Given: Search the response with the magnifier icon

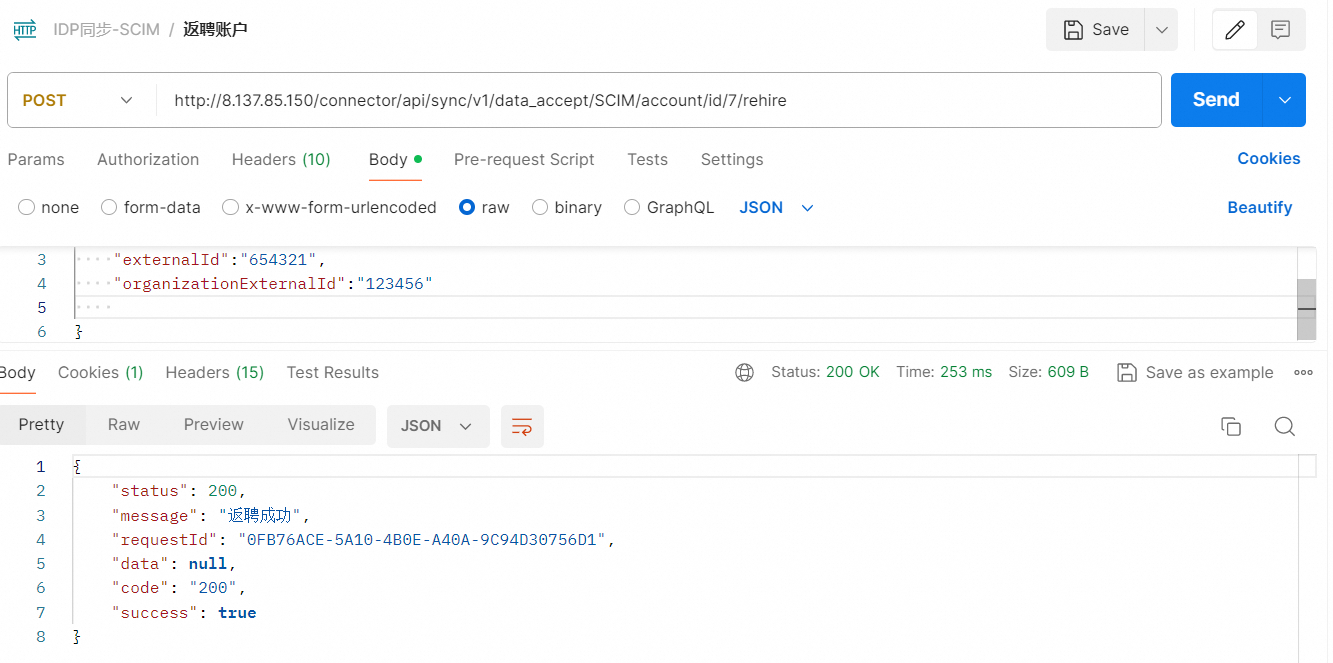Looking at the screenshot, I should click(1285, 427).
